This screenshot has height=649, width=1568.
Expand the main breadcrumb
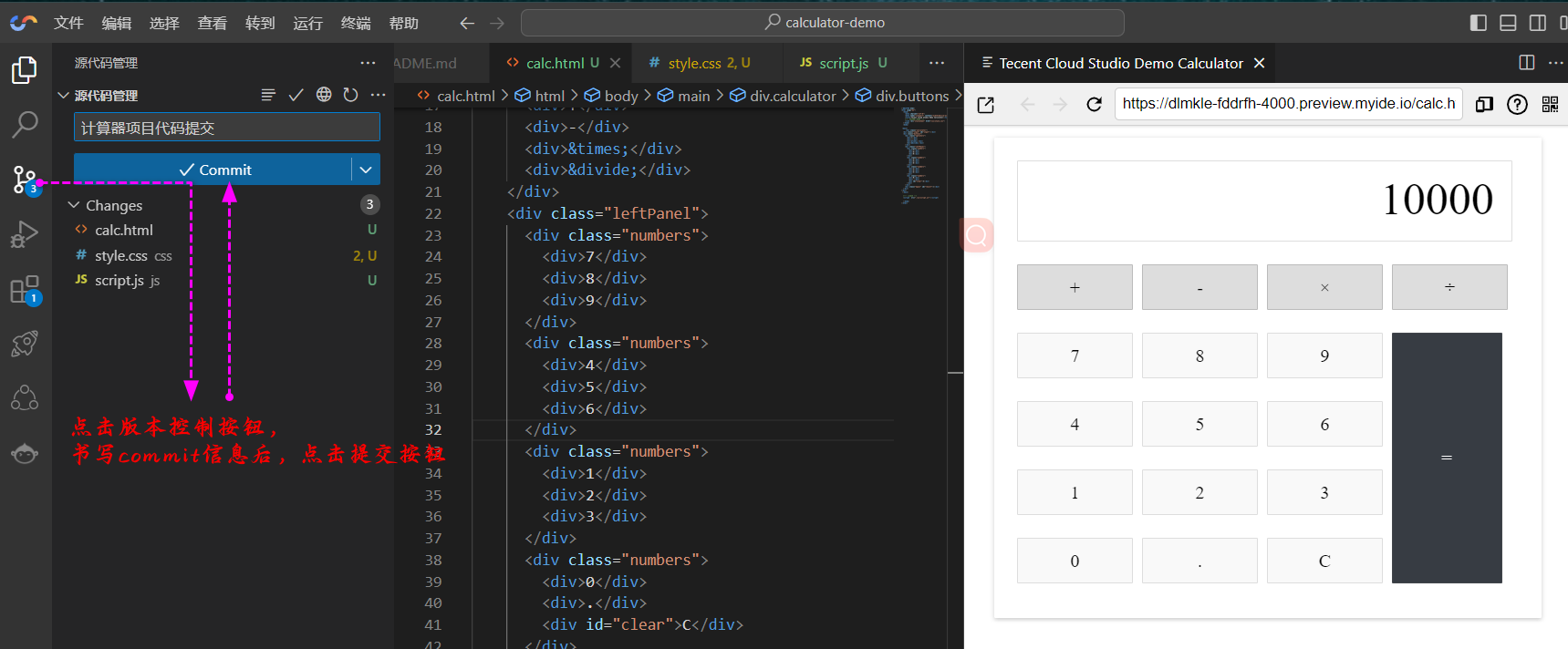click(x=684, y=96)
